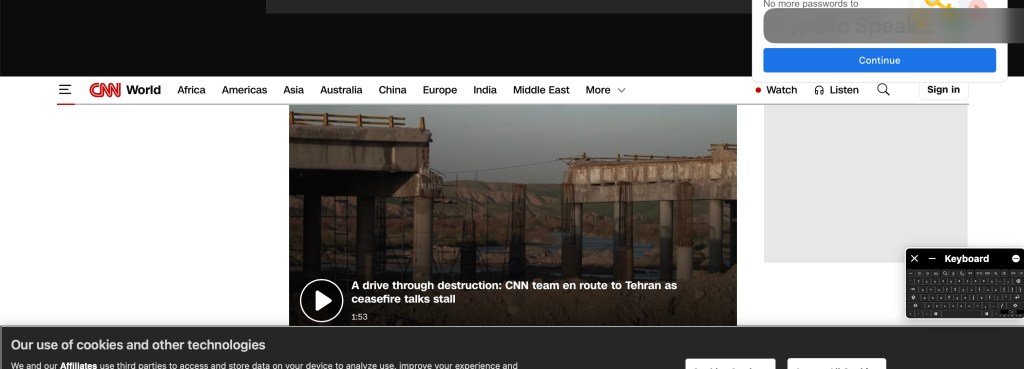
Task: Close the on-screen Keyboard panel
Action: pos(914,259)
